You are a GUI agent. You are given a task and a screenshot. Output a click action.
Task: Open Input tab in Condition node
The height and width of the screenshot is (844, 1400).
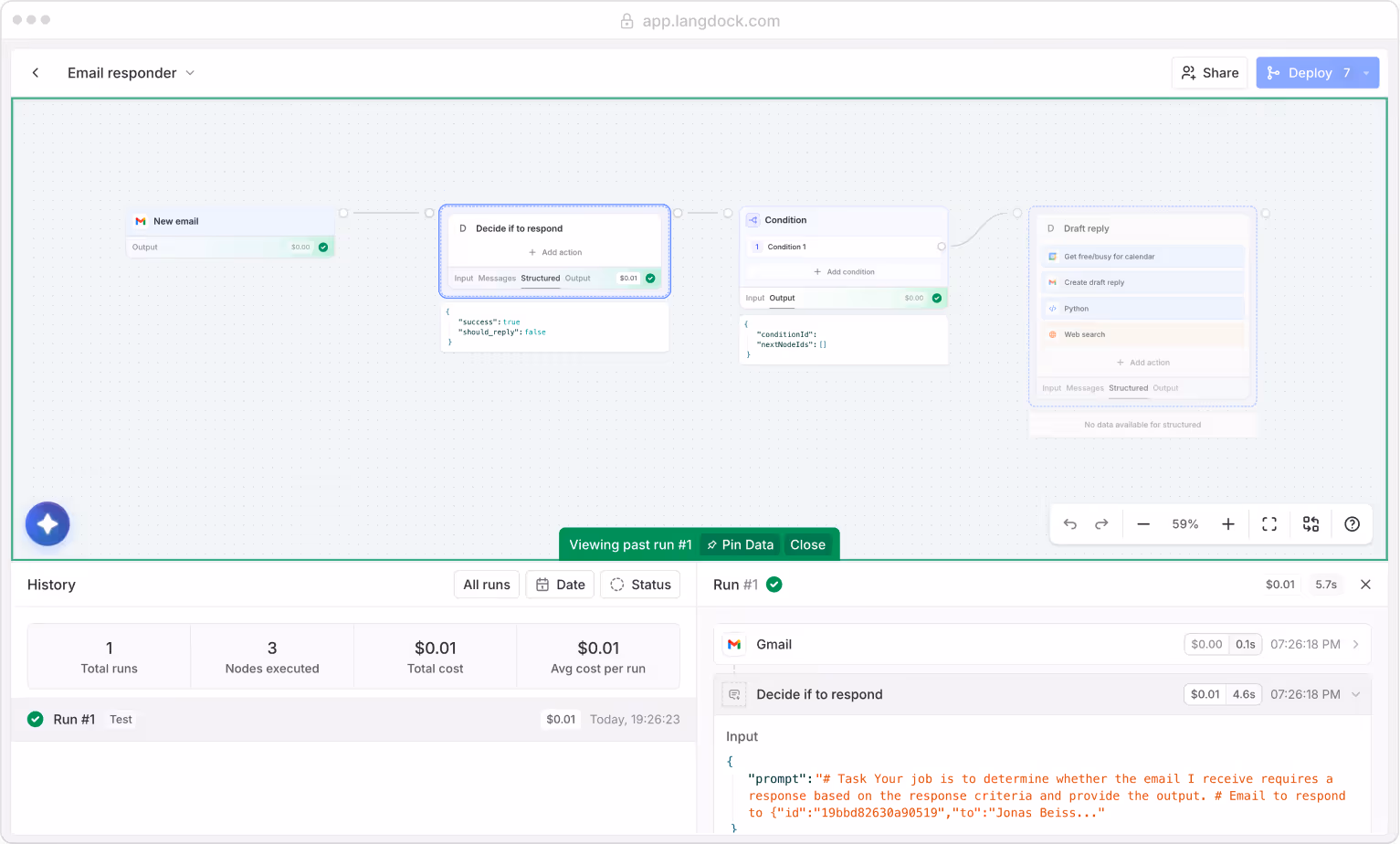point(755,298)
